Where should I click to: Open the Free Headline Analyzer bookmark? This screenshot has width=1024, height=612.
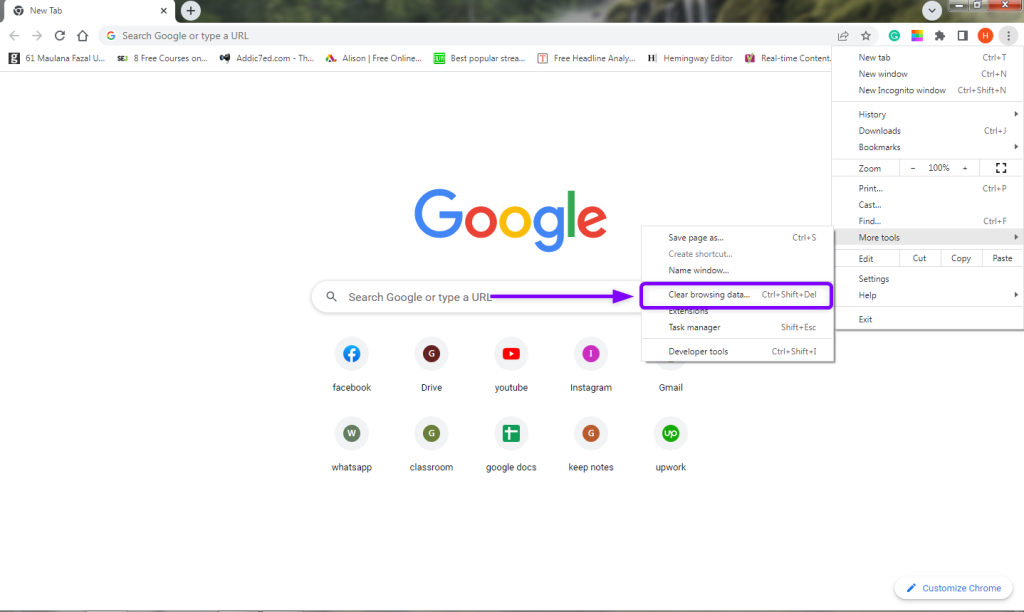pyautogui.click(x=586, y=58)
